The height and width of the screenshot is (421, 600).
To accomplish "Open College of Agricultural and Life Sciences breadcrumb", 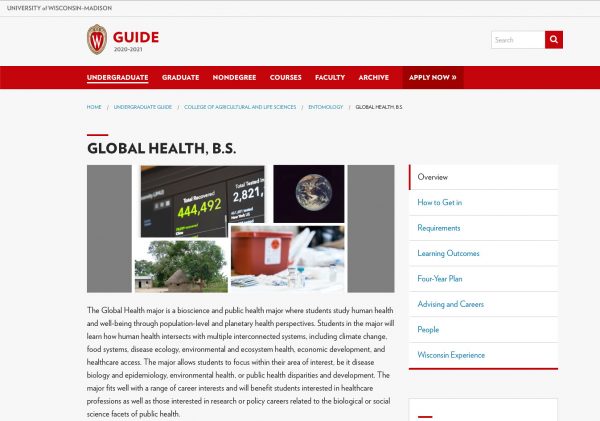I will point(240,107).
